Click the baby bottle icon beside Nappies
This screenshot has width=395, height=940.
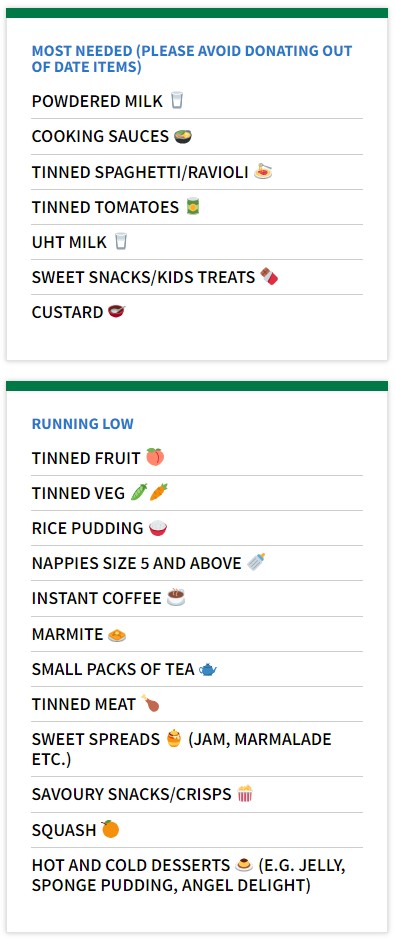(256, 562)
